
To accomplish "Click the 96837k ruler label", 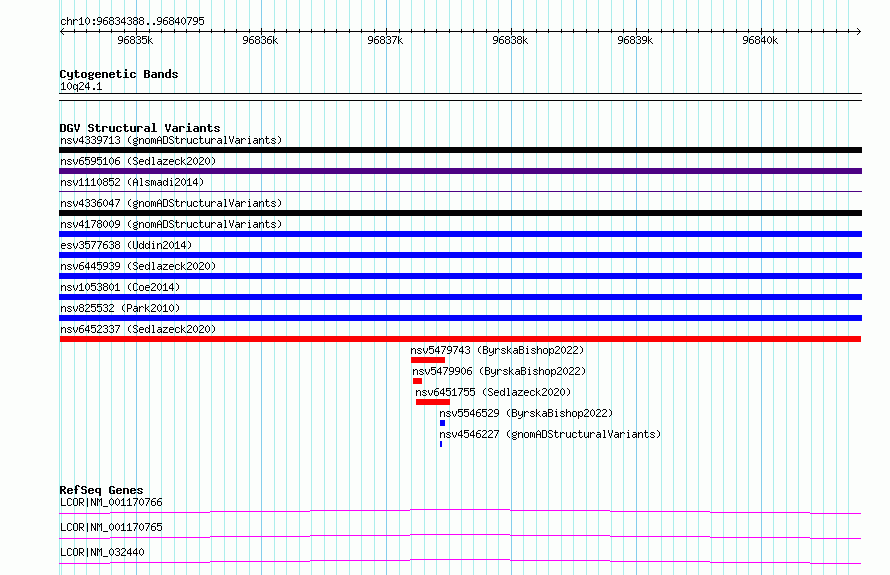I will pyautogui.click(x=385, y=40).
